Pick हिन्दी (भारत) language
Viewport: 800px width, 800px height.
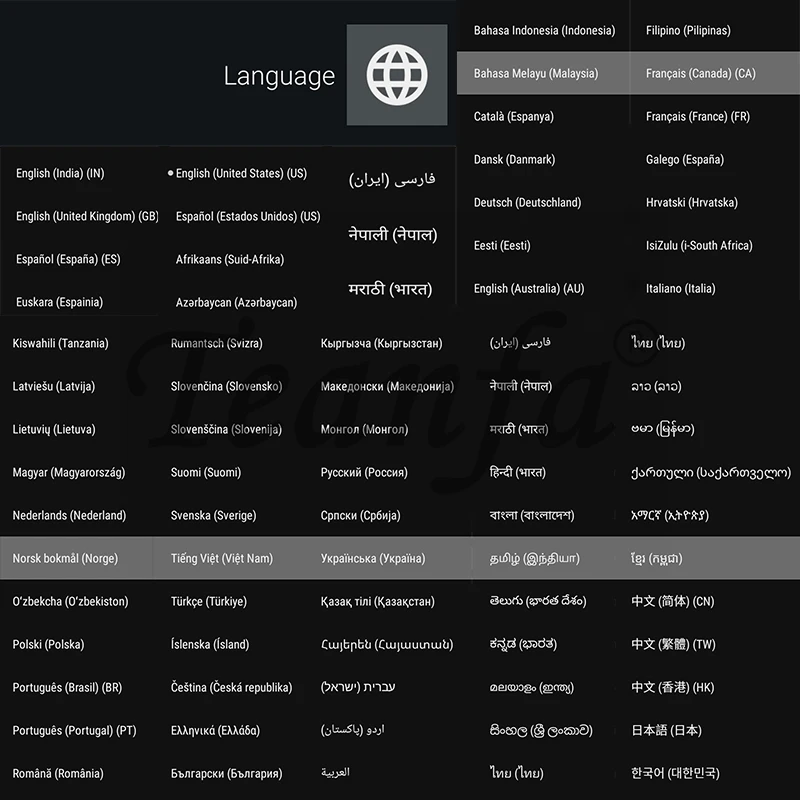[517, 472]
